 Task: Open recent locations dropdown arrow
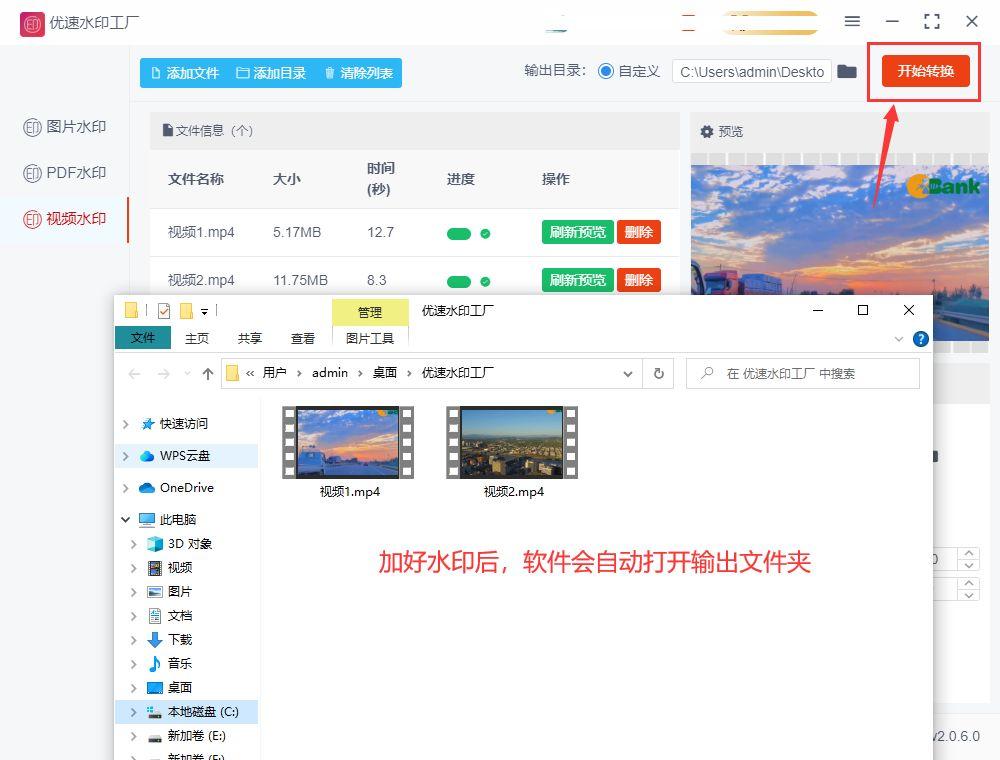(187, 374)
